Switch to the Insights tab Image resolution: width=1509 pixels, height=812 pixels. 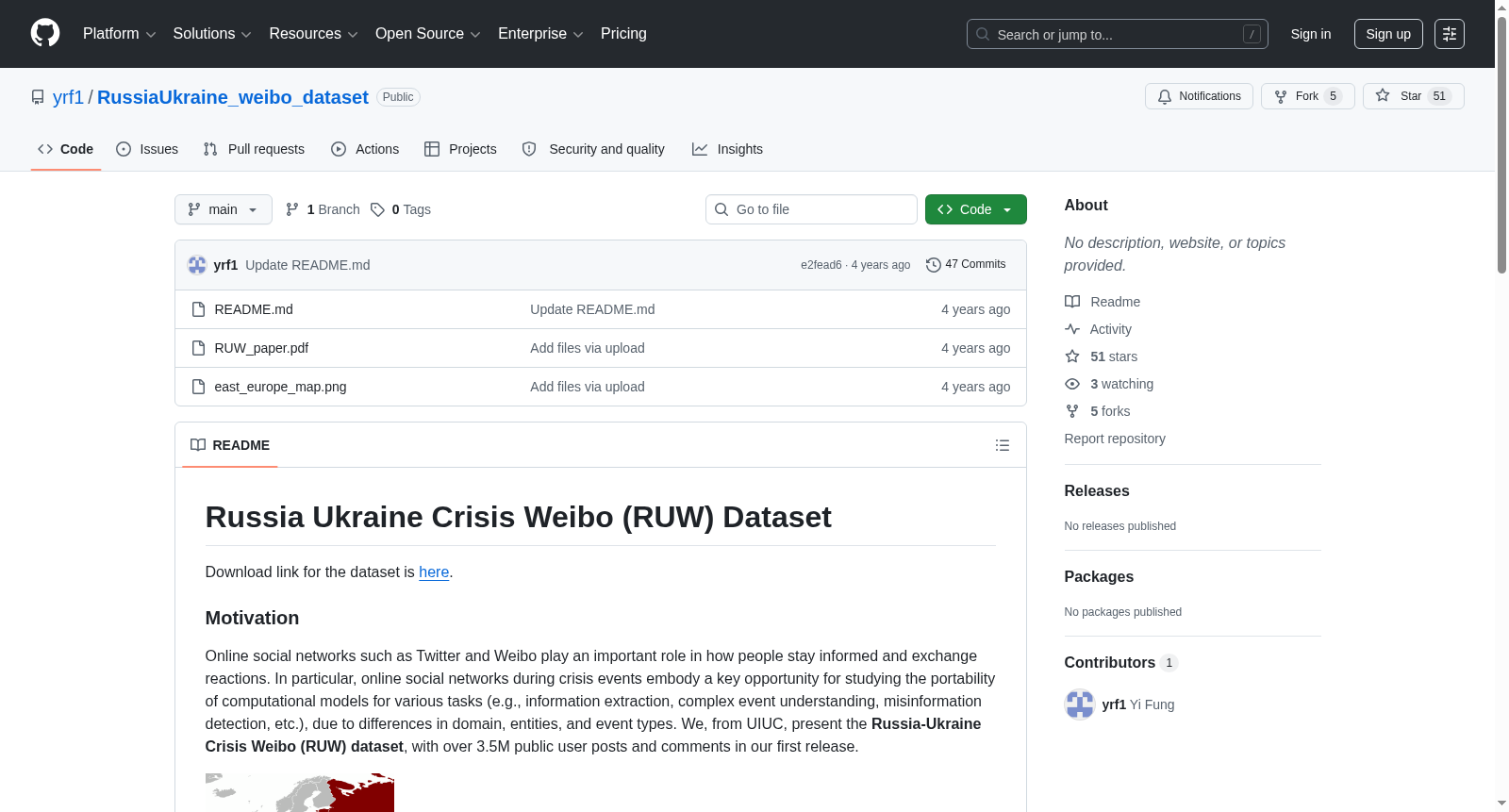pyautogui.click(x=727, y=149)
